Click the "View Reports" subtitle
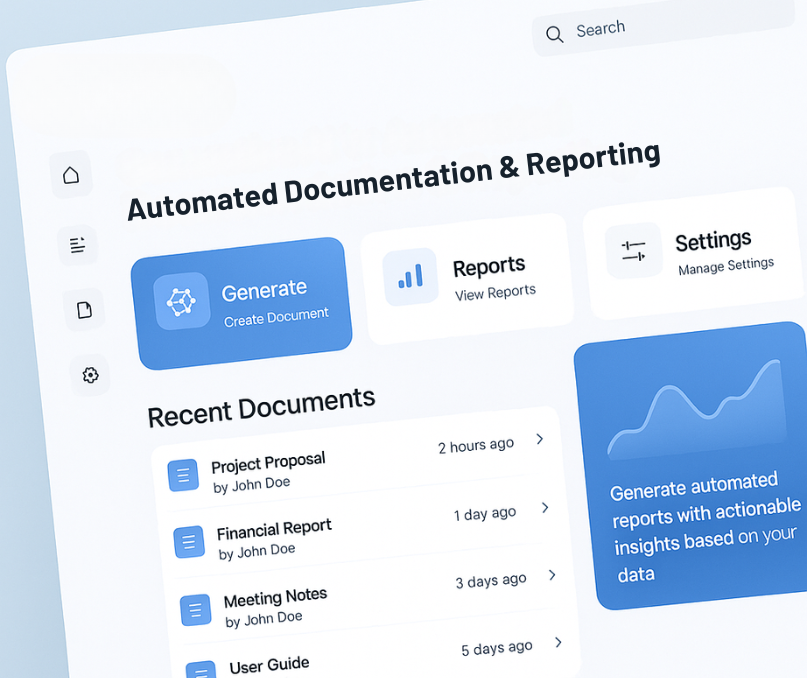Screen dimensions: 807x678 point(495,293)
